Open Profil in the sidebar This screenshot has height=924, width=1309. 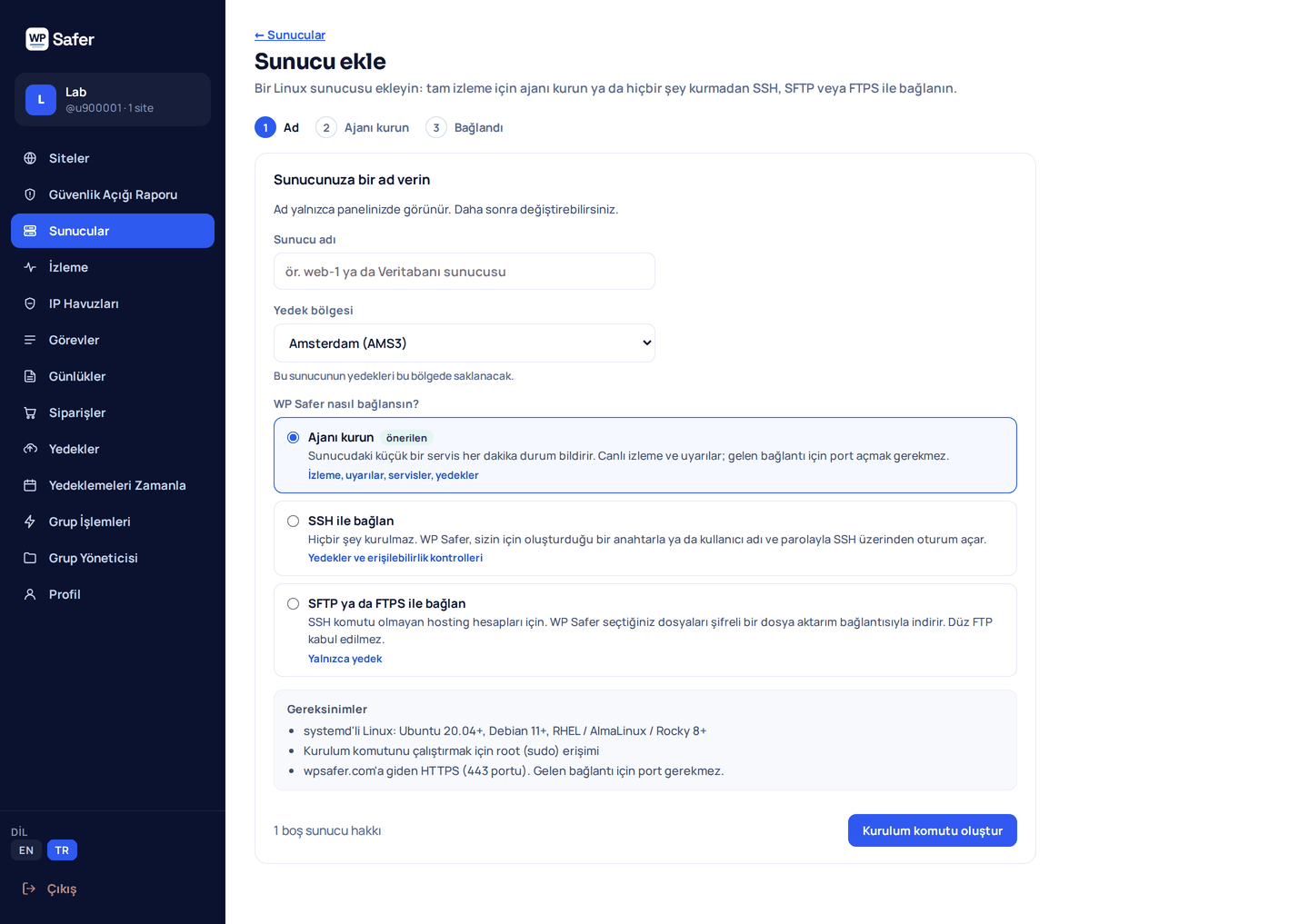click(113, 594)
